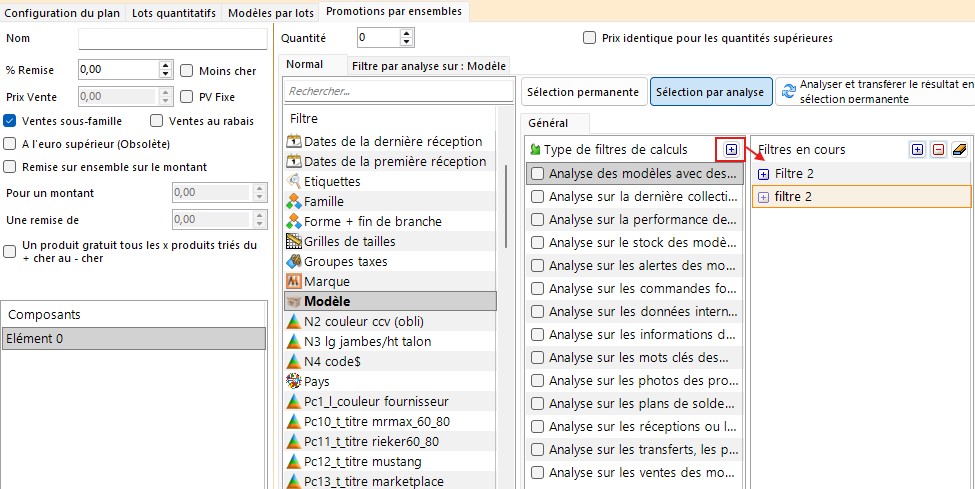Screen dimensions: 975x489
Task: Click the filter list vertical scrollbar
Action: 507,205
